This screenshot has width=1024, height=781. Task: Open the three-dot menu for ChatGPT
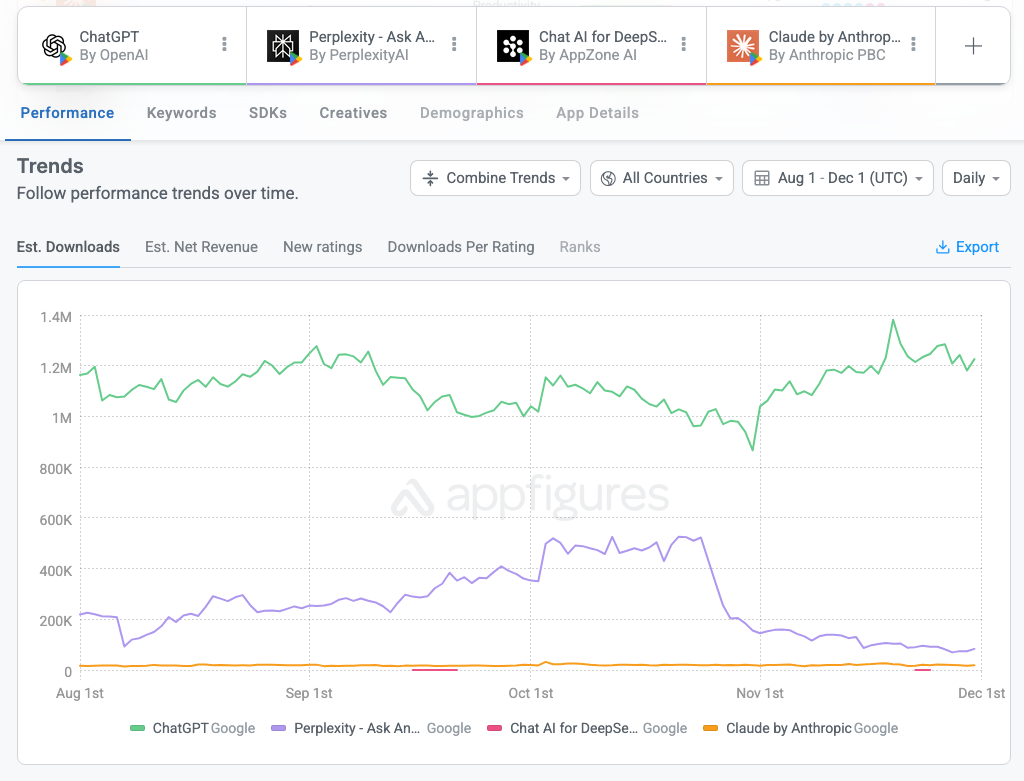point(224,44)
